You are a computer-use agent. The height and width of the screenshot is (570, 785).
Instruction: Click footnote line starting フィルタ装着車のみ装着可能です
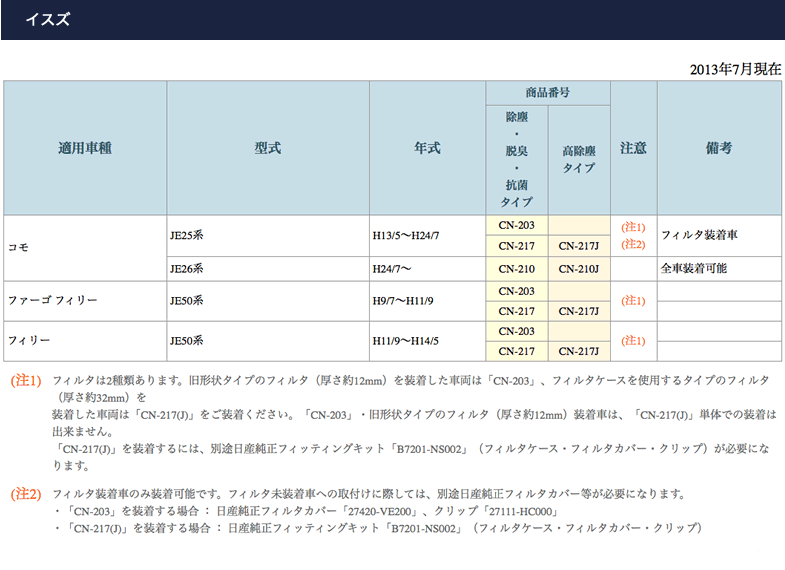click(369, 494)
